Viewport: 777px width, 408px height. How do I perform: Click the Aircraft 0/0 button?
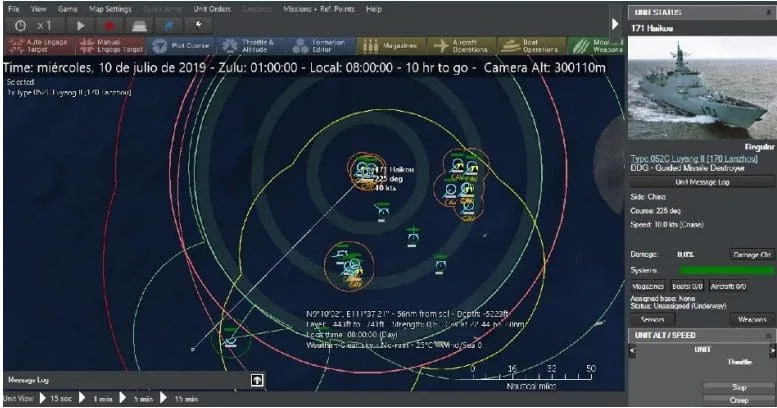point(728,287)
